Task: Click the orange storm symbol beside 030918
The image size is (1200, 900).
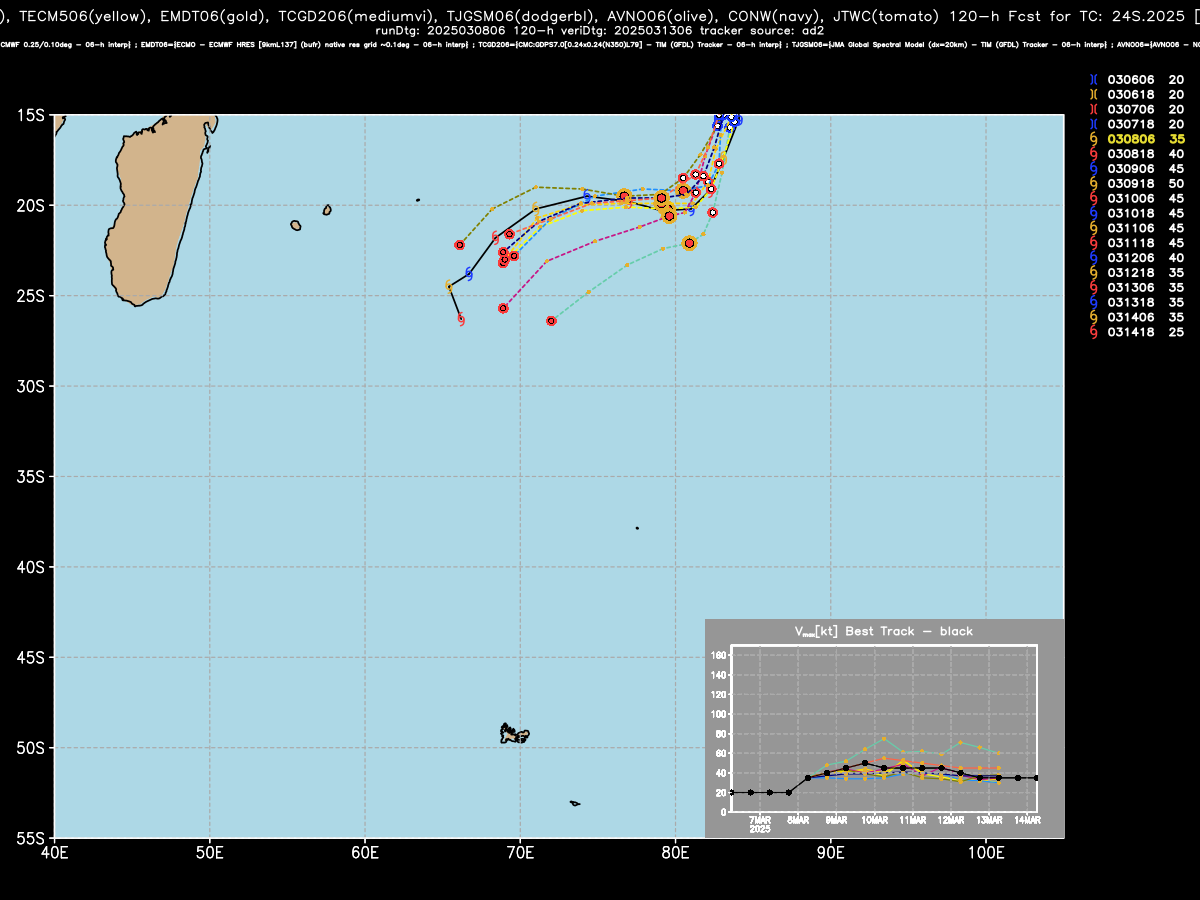Action: (1094, 184)
